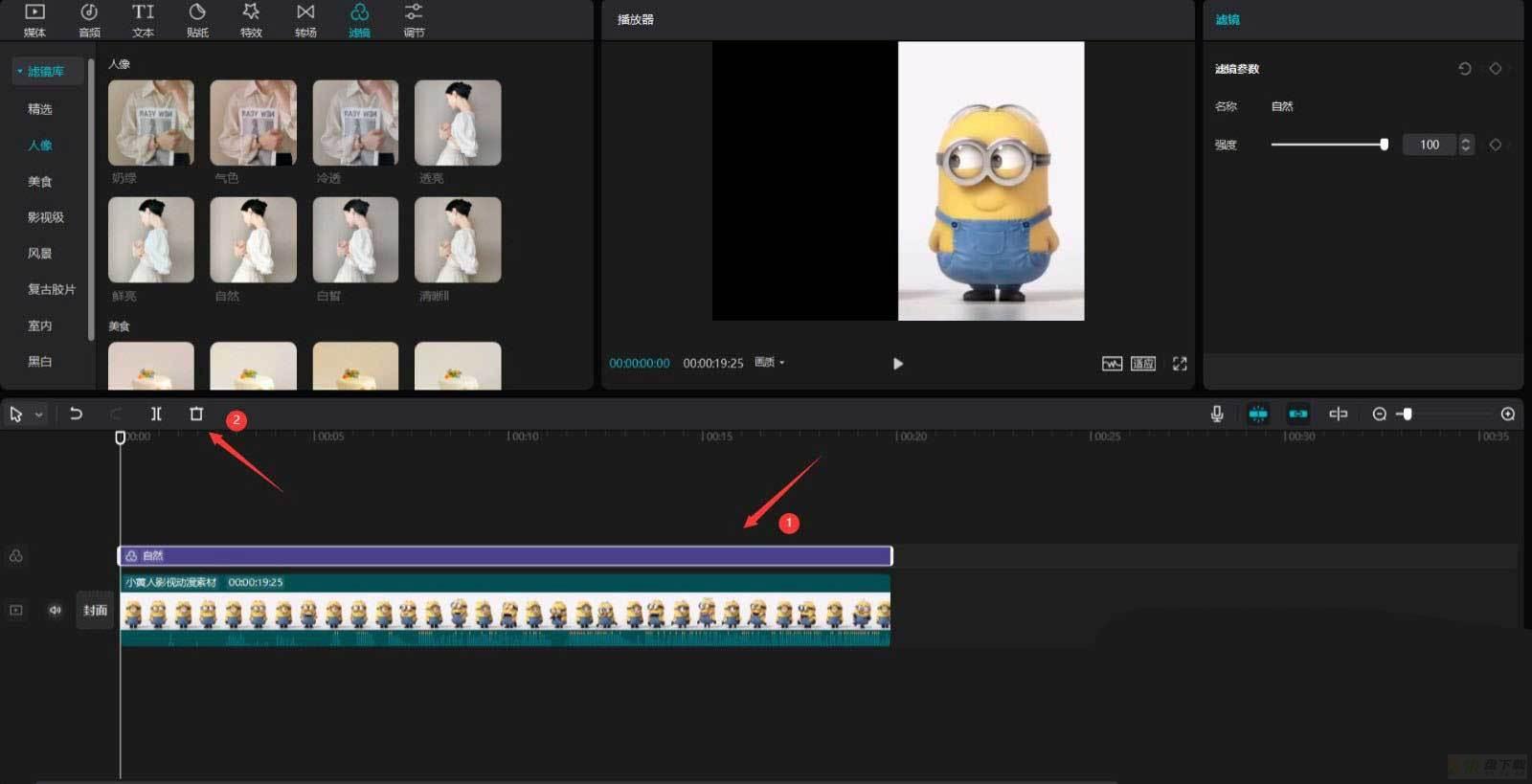The width and height of the screenshot is (1532, 784).
Task: Choose the 清晰II filter thumbnail
Action: coord(458,240)
